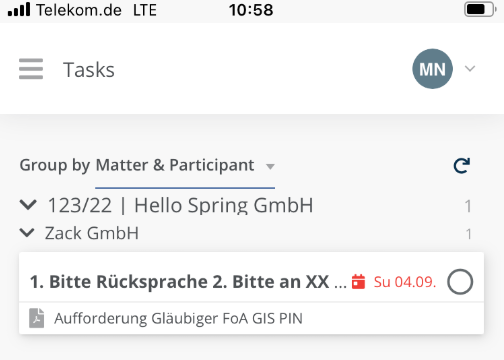Collapse the 123/22 Hello Spring GmbH group
The height and width of the screenshot is (360, 504).
(28, 204)
